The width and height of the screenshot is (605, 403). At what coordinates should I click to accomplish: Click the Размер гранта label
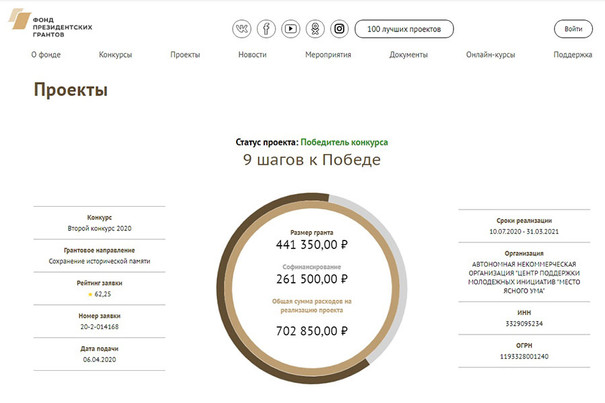point(312,232)
